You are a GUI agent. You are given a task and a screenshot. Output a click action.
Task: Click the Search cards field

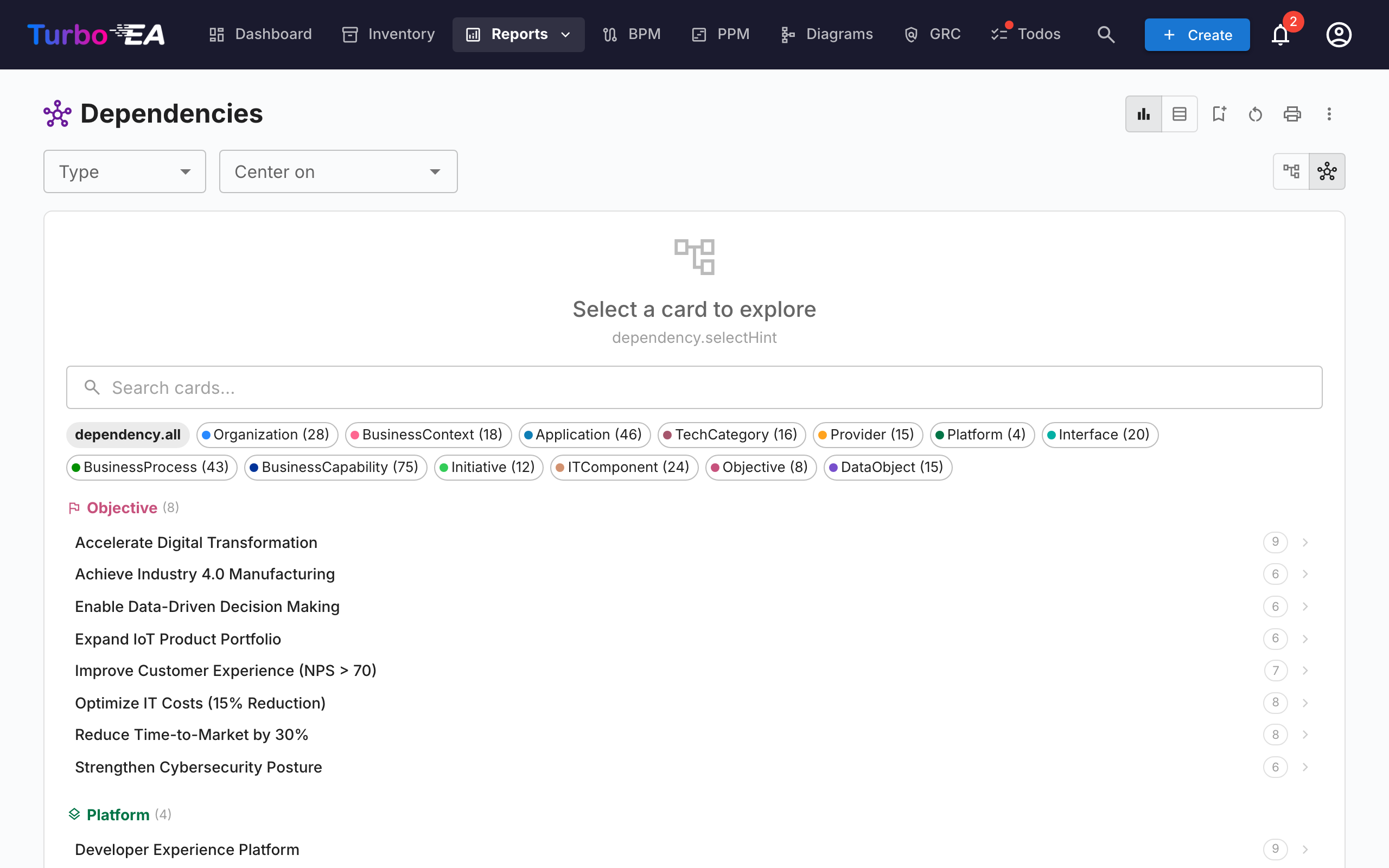click(694, 387)
